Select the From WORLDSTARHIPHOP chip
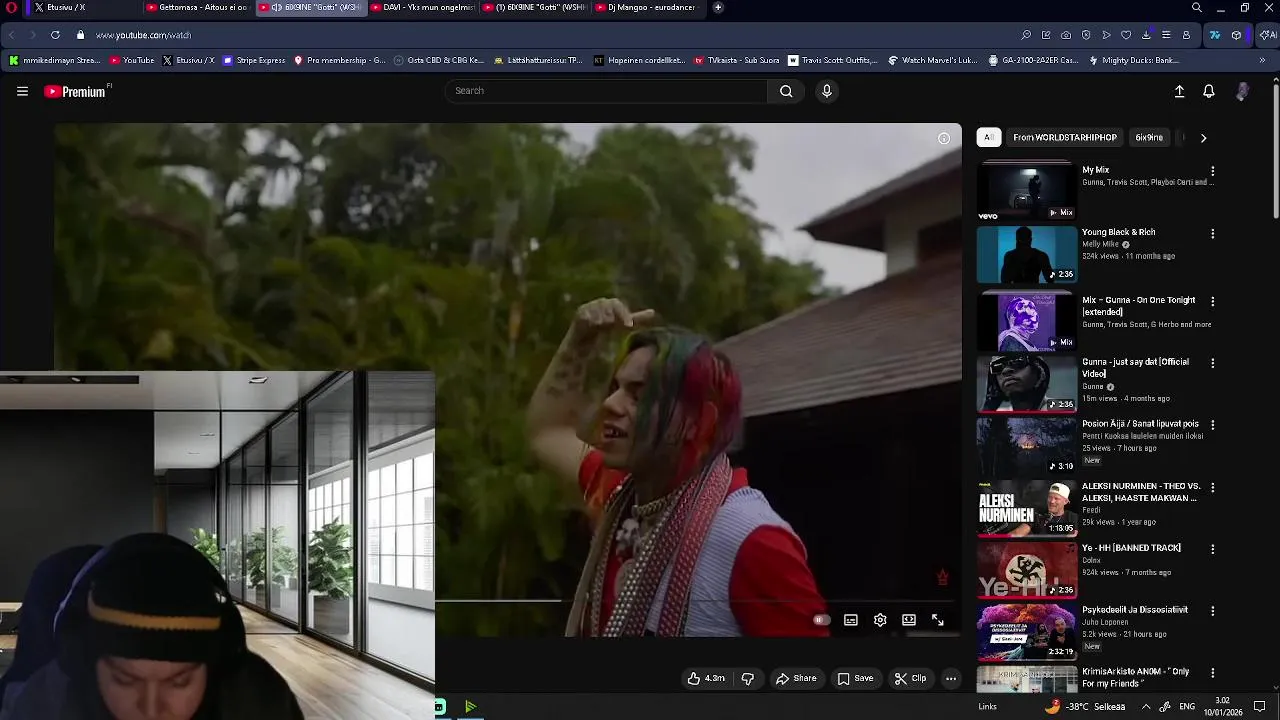This screenshot has width=1280, height=720. pos(1064,138)
